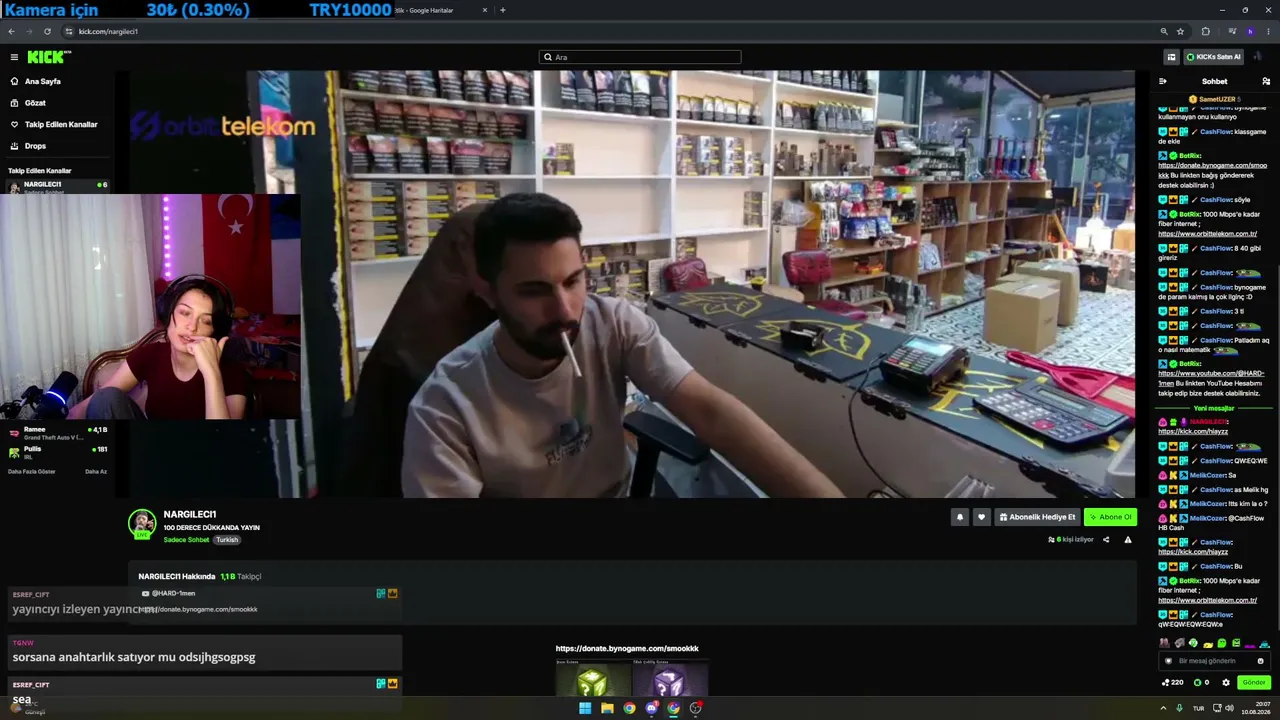Open the browser profile avatar
Image resolution: width=1280 pixels, height=720 pixels.
click(x=1250, y=31)
